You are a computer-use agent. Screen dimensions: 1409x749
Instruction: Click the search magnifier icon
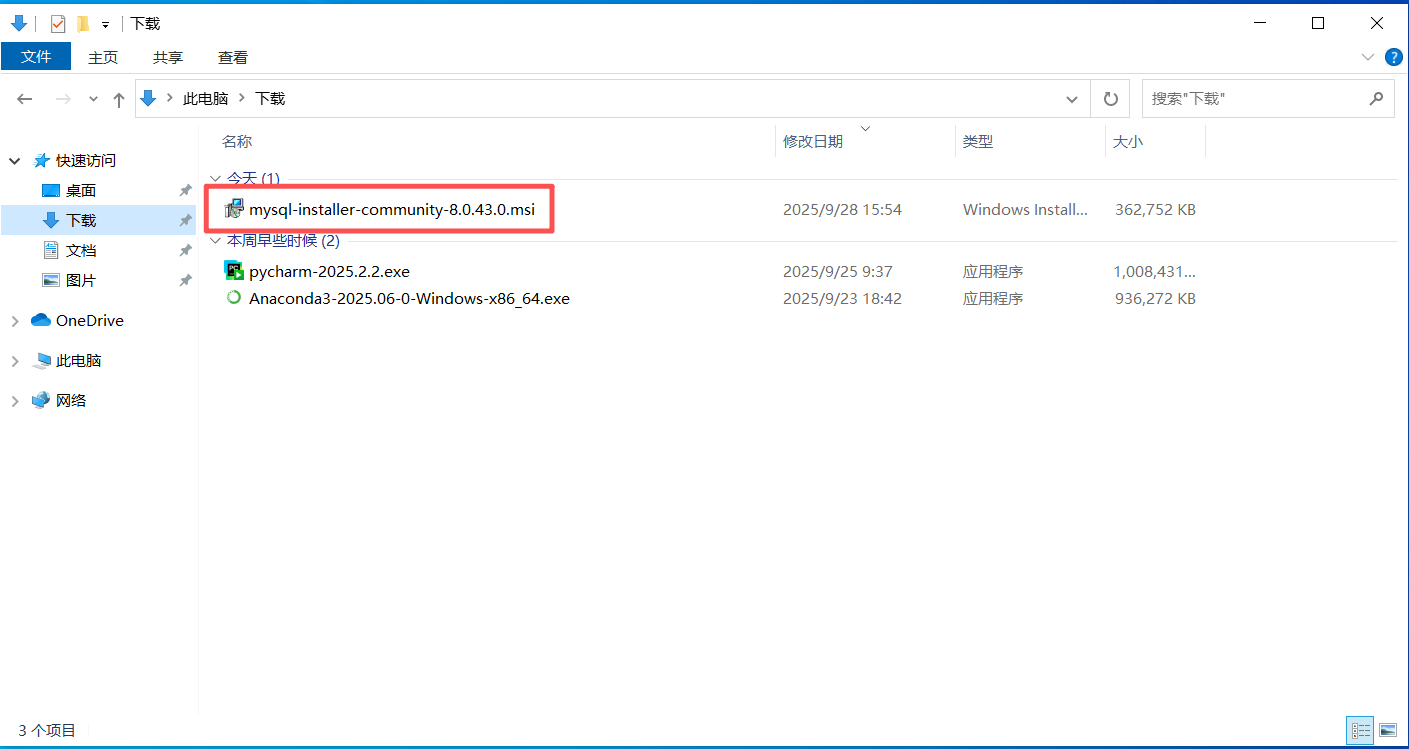(1376, 99)
